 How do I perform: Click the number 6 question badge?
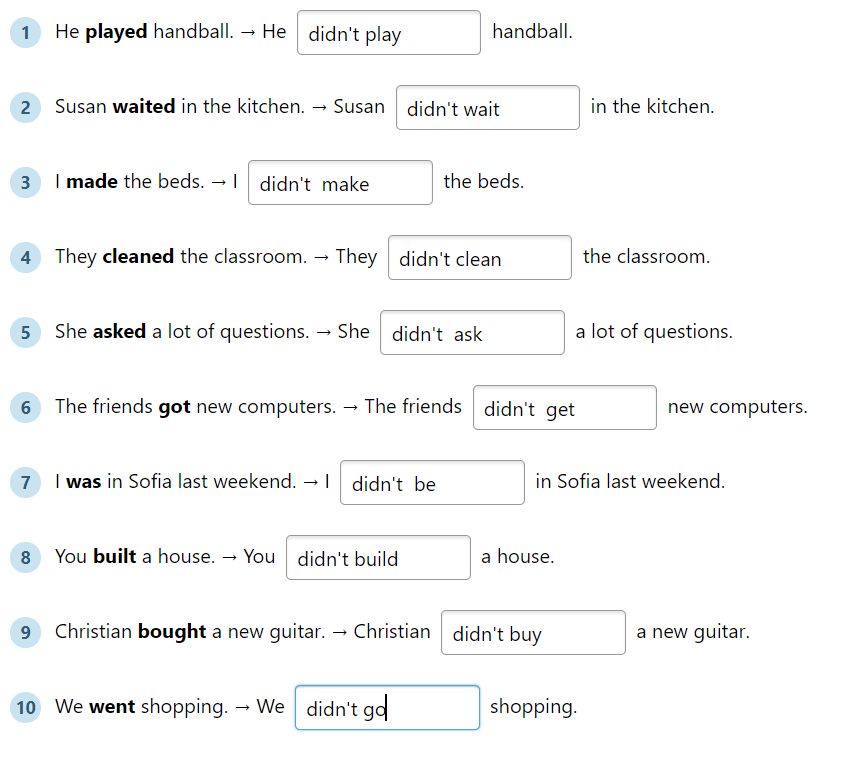(25, 407)
